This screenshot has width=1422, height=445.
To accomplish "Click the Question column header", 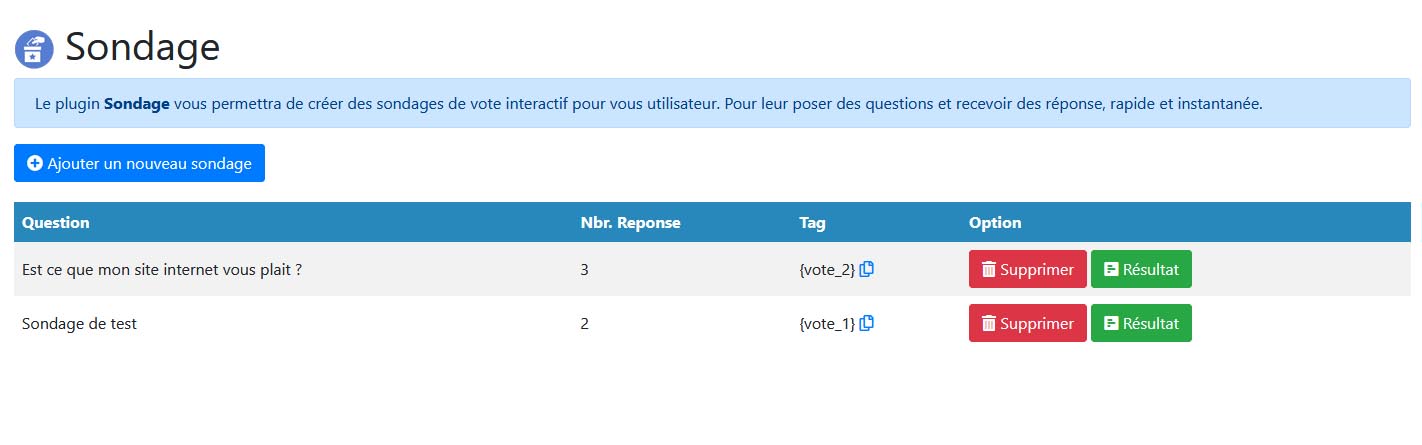I will 56,222.
